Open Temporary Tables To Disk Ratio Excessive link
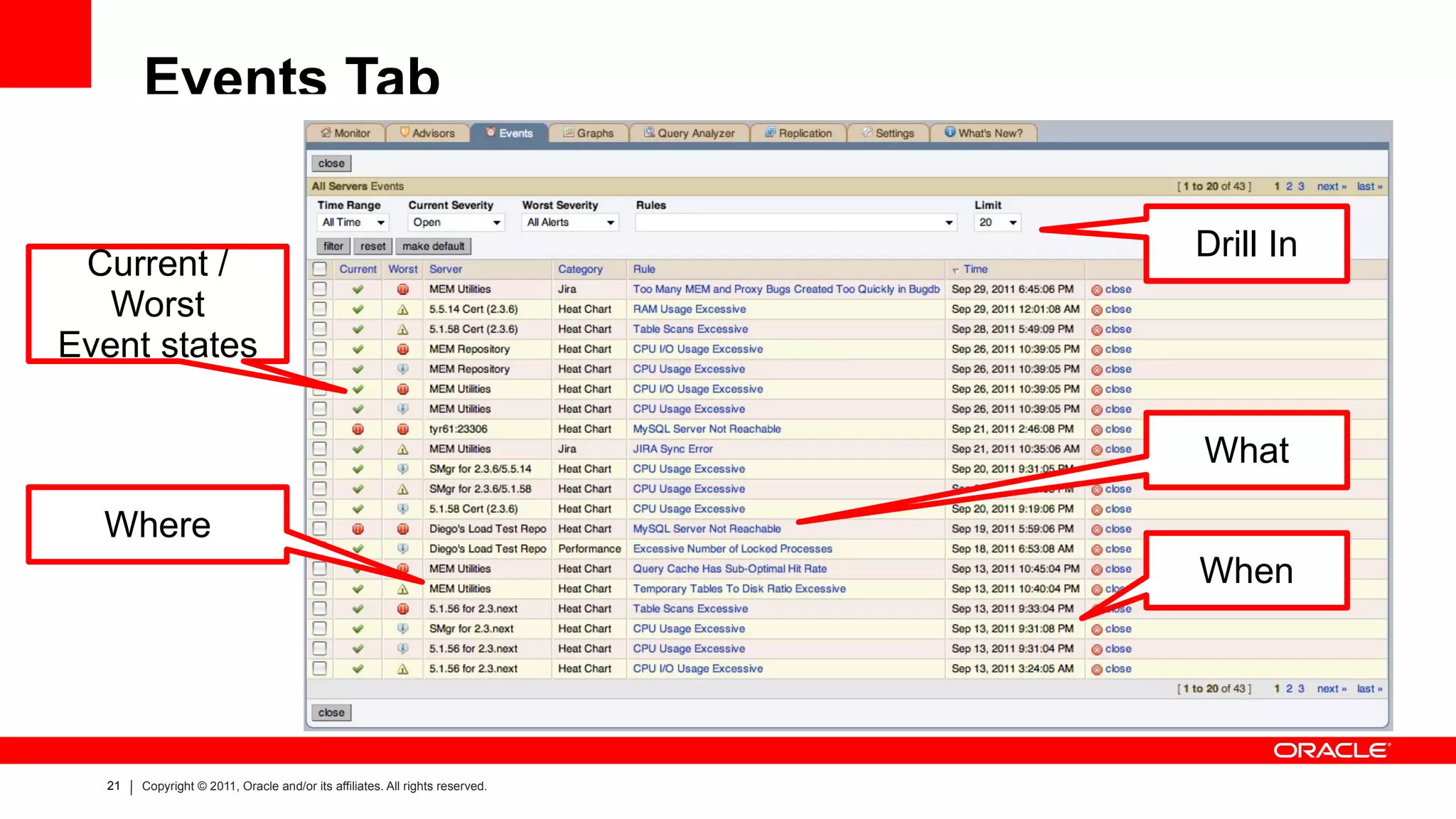1456x819 pixels. click(739, 589)
